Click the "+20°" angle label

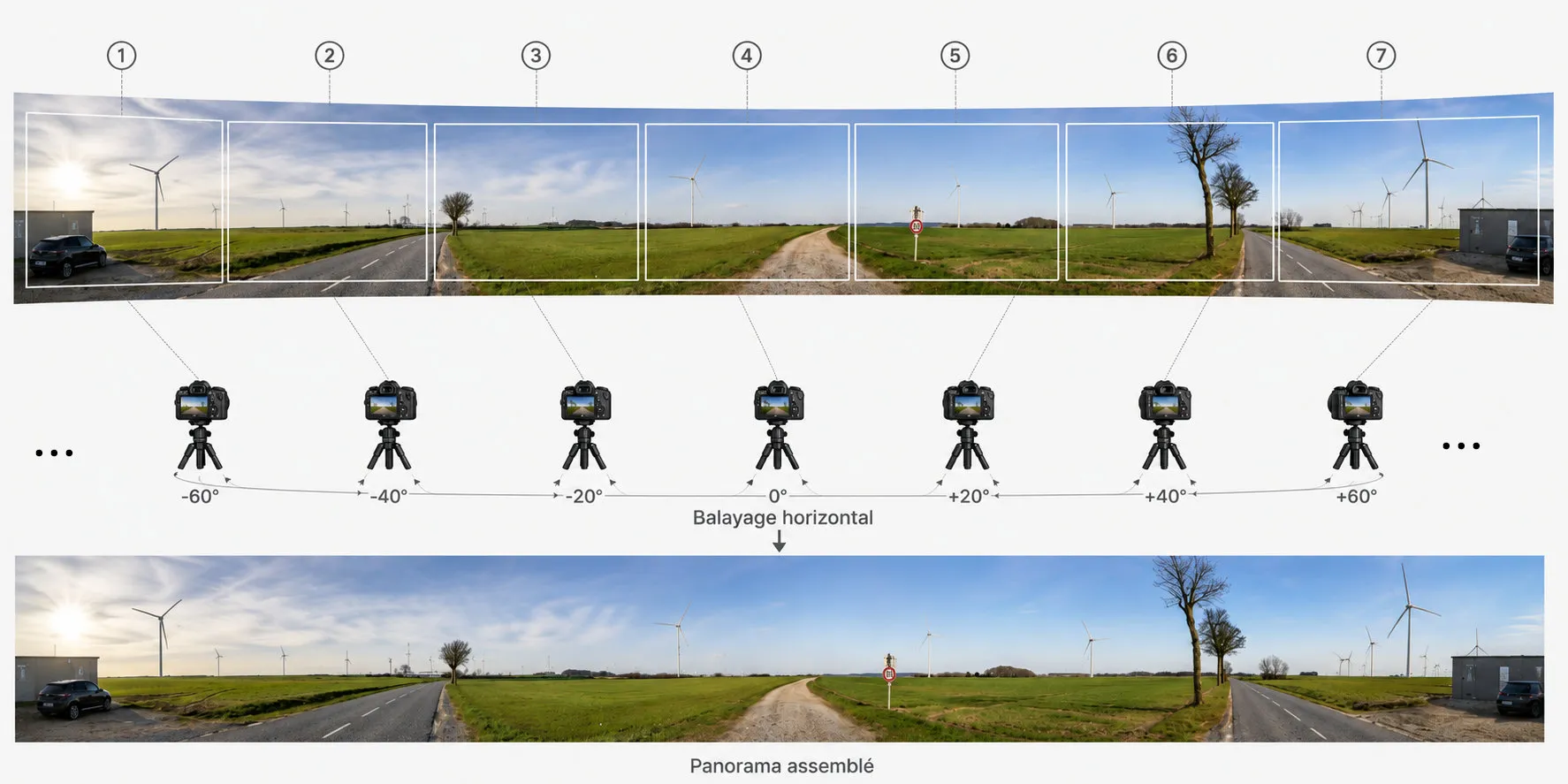click(969, 497)
